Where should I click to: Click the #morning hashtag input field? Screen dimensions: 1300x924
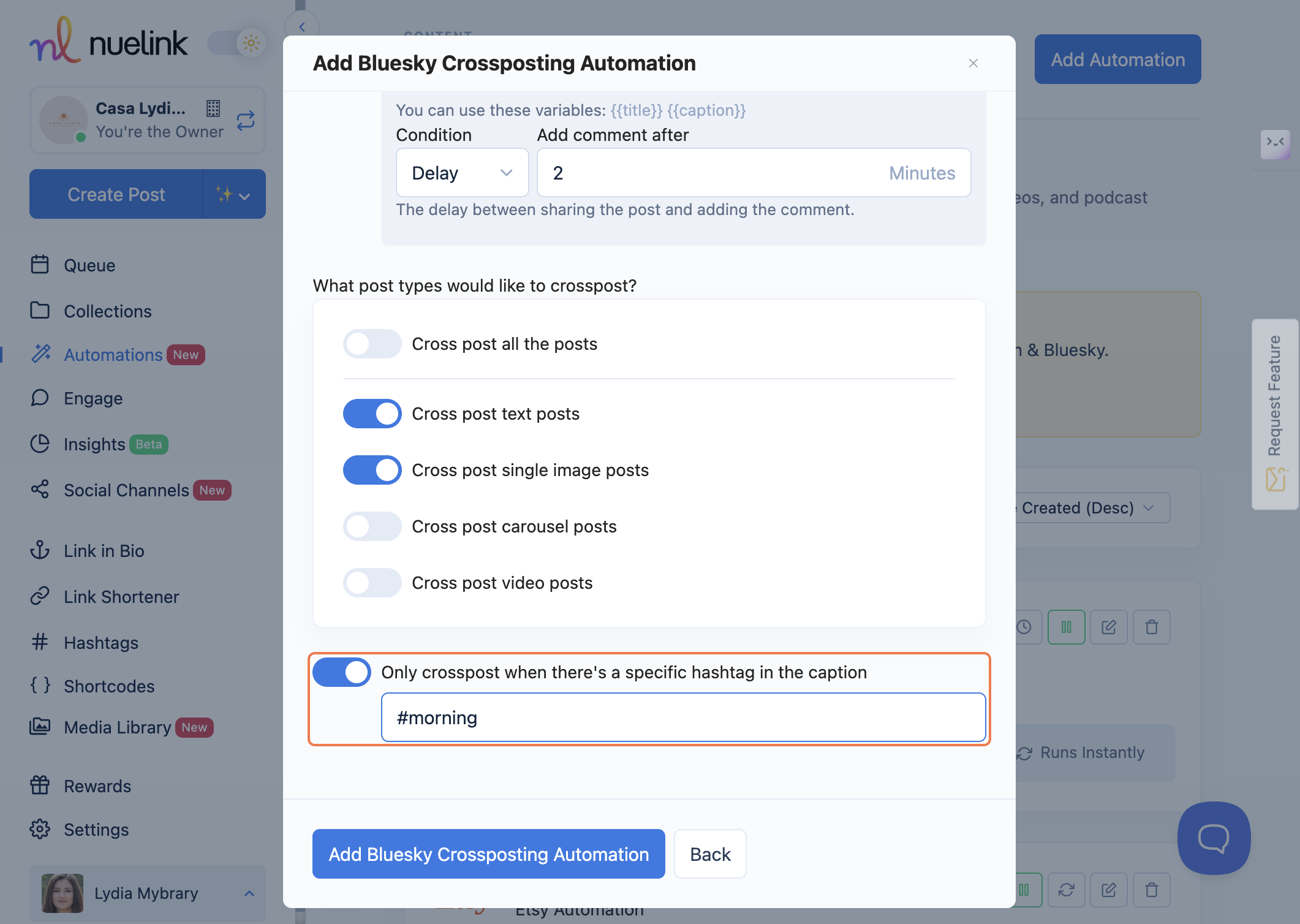[x=683, y=718]
